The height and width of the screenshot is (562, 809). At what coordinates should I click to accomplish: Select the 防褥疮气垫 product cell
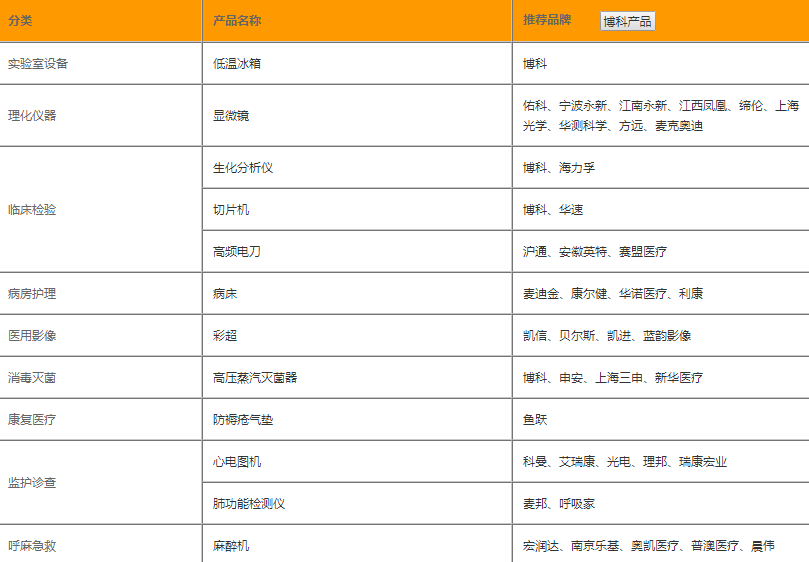click(357, 420)
